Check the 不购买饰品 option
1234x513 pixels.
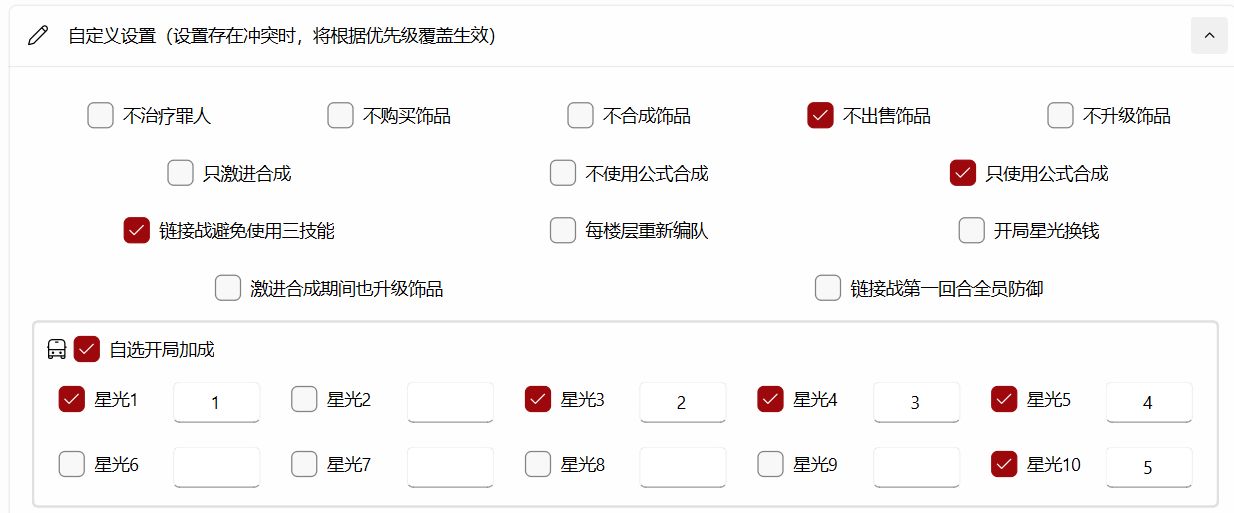click(340, 116)
